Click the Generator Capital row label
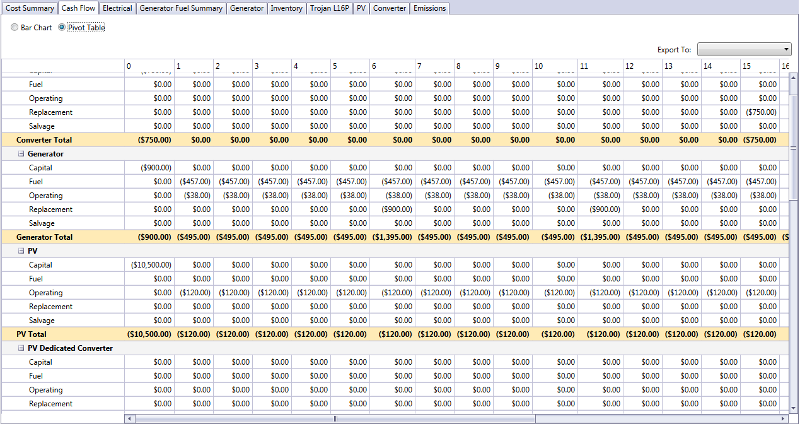800x424 pixels. click(40, 168)
